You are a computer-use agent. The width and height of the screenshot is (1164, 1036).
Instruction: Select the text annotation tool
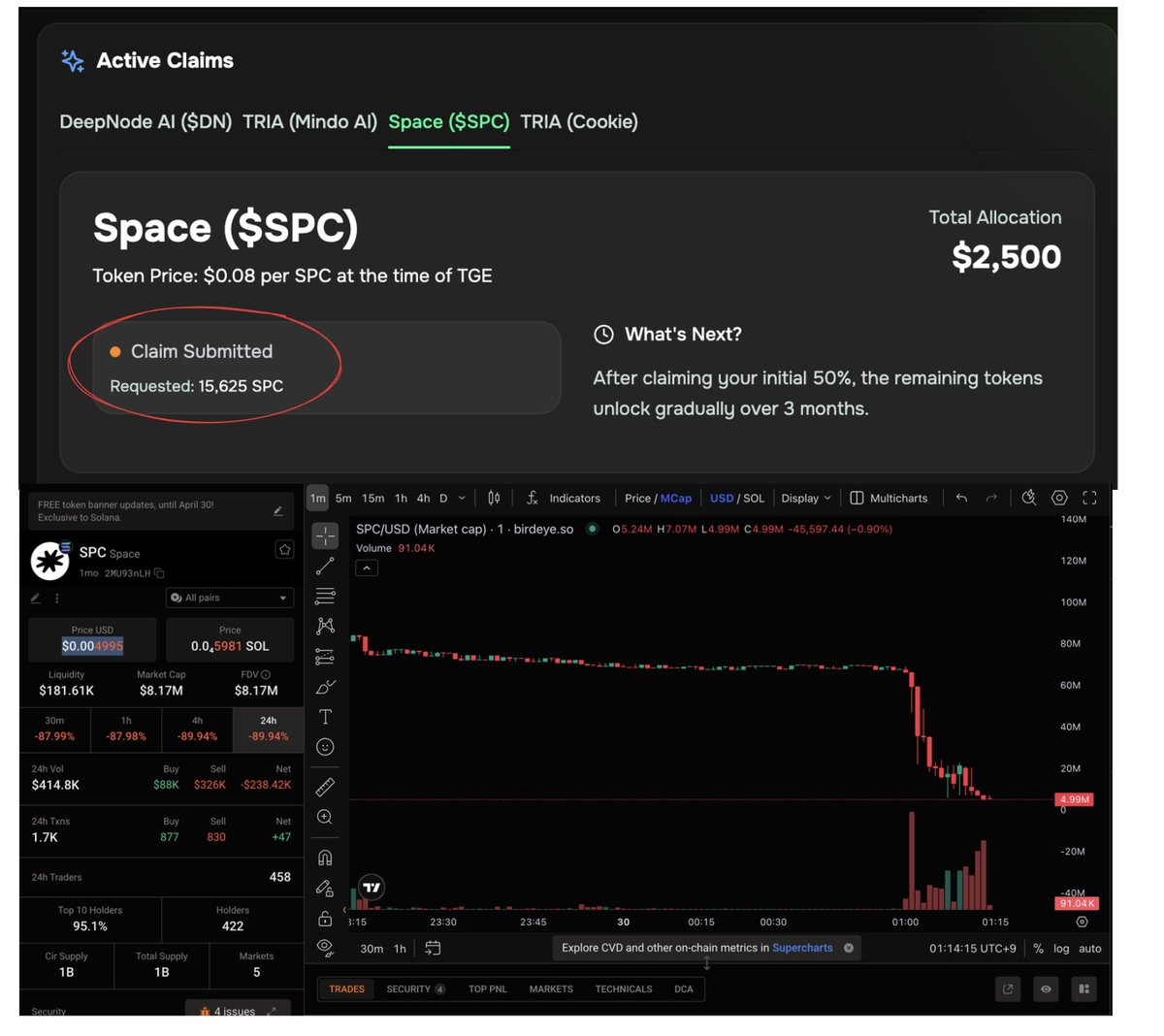[325, 717]
